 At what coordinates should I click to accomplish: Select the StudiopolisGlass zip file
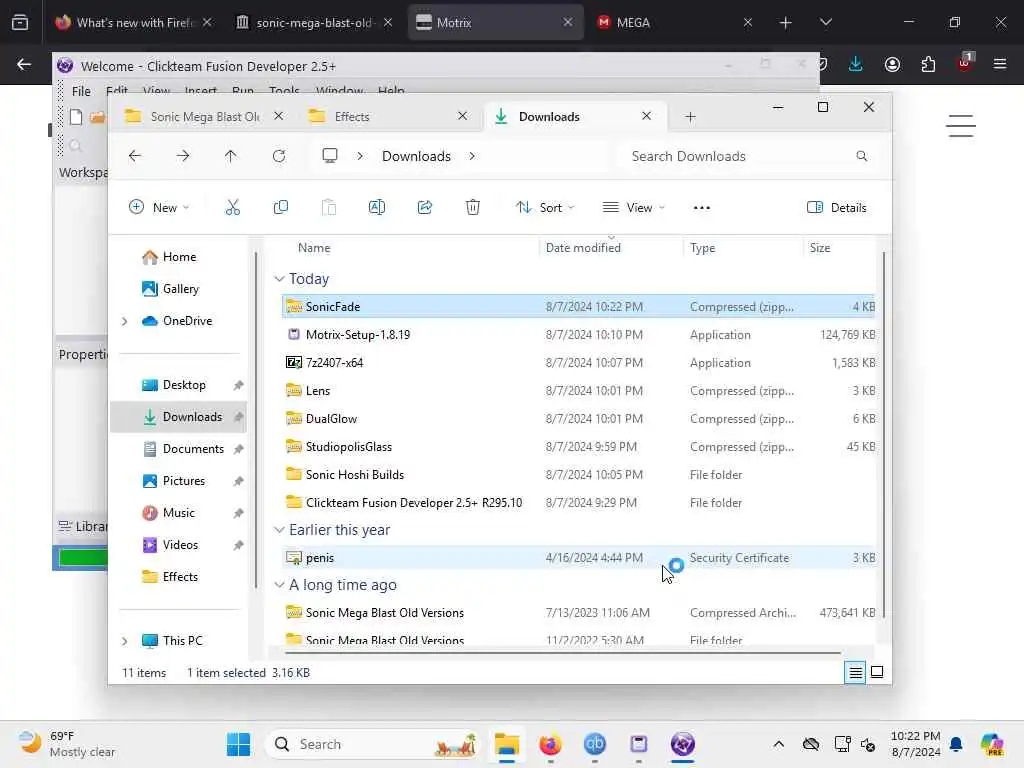coord(579,447)
